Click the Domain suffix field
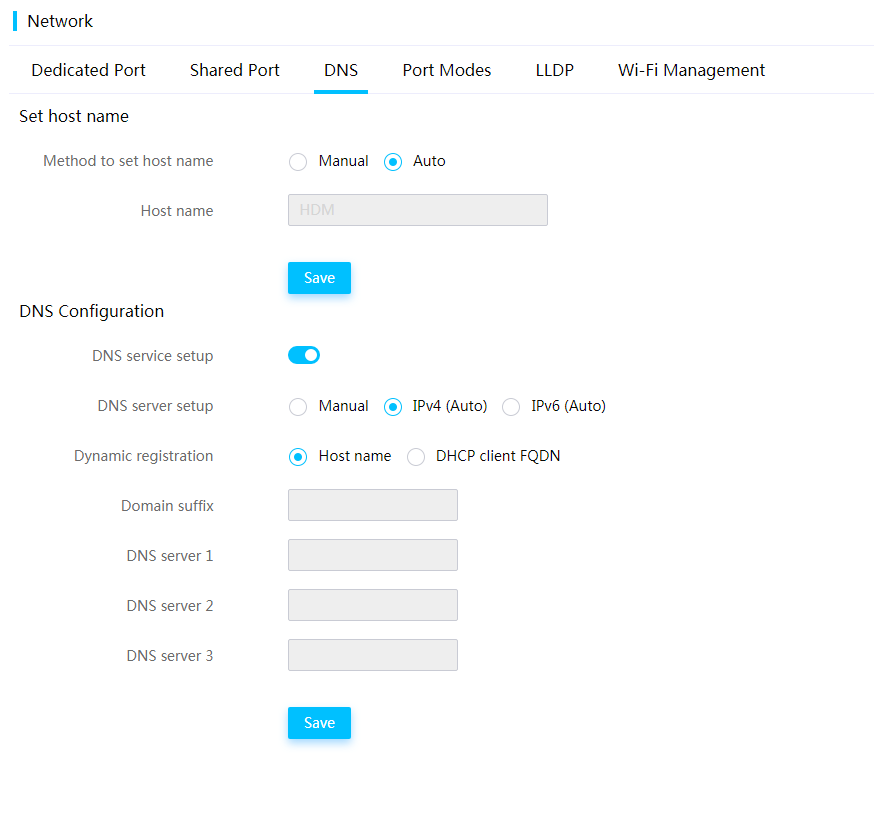Viewport: 874px width, 837px height. (373, 505)
